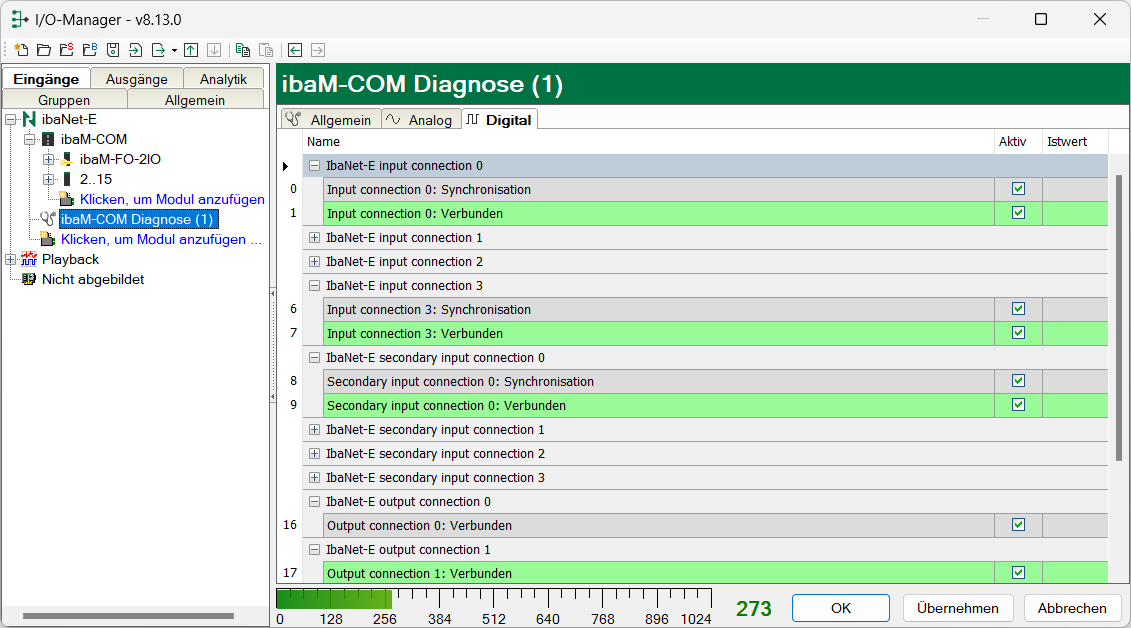The height and width of the screenshot is (628, 1131).
Task: Click the add-module icon under ibaM-COM
Action: (66, 199)
